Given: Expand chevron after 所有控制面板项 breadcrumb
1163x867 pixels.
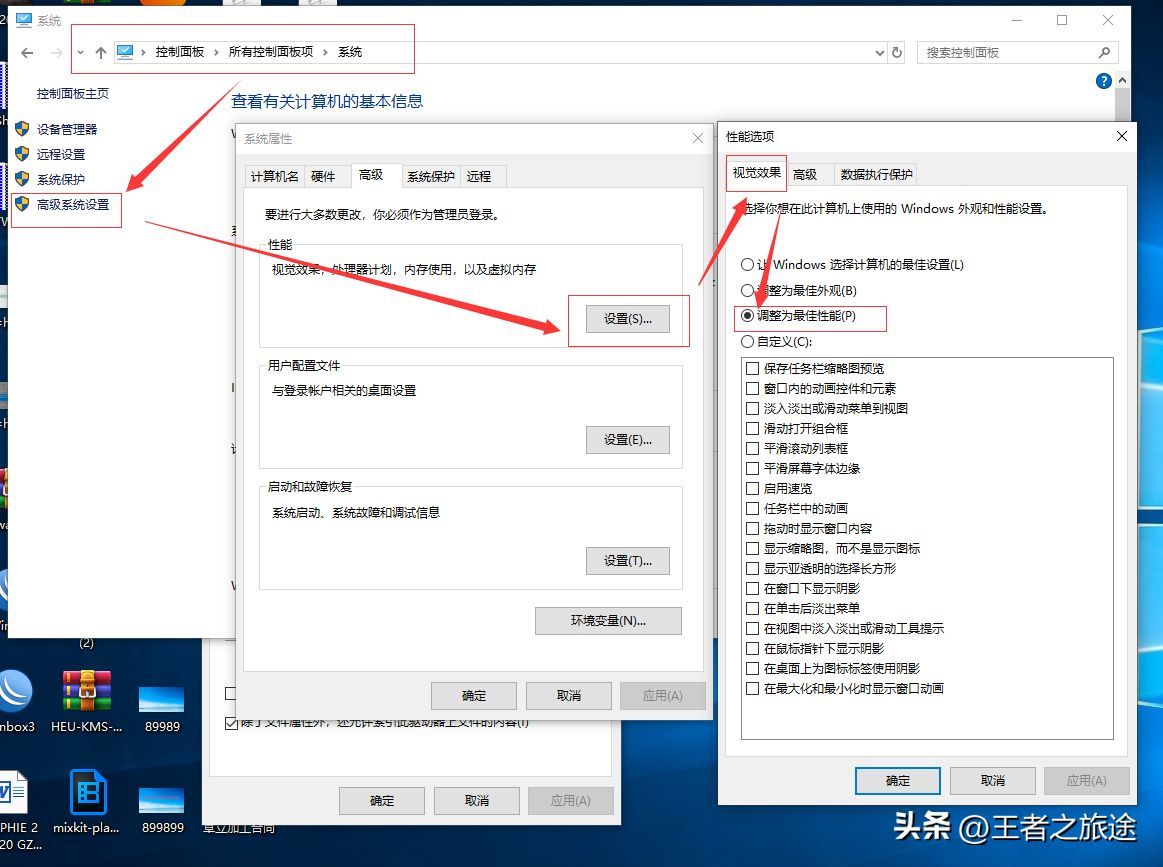Looking at the screenshot, I should 325,52.
